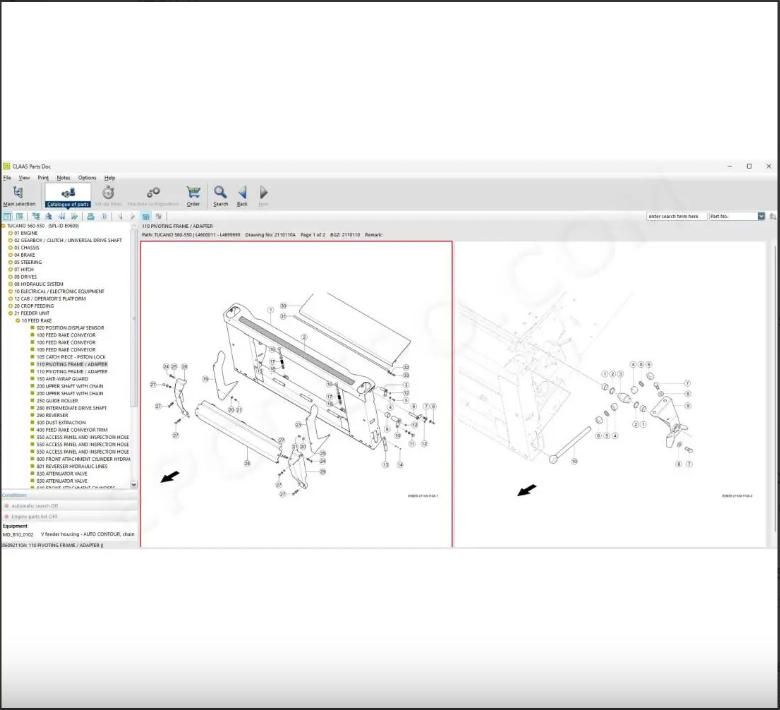Open the Order shopping cart
Screen dimensions: 780x710
[193, 194]
